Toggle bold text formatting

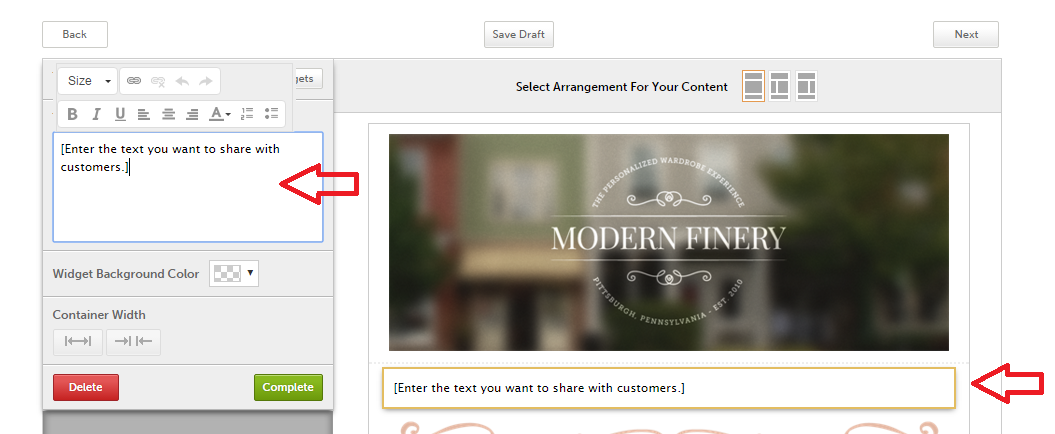click(73, 114)
